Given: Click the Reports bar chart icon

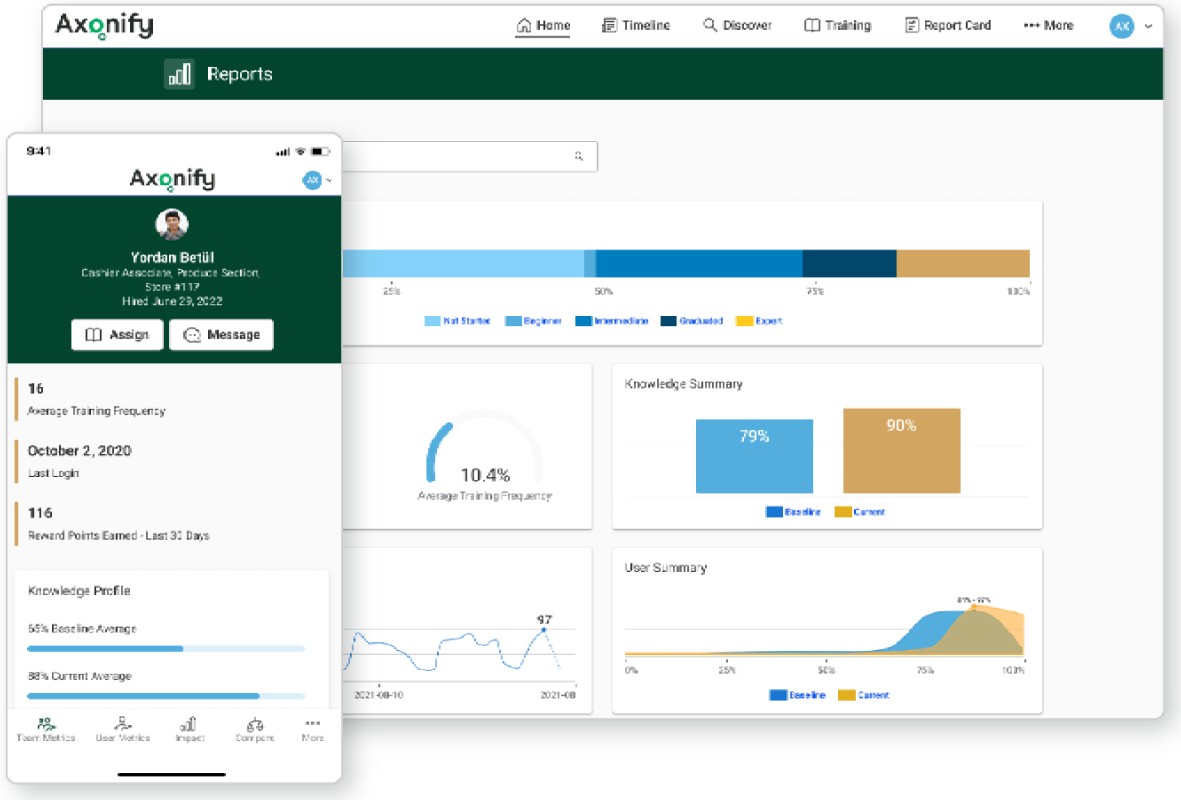Looking at the screenshot, I should [x=179, y=74].
